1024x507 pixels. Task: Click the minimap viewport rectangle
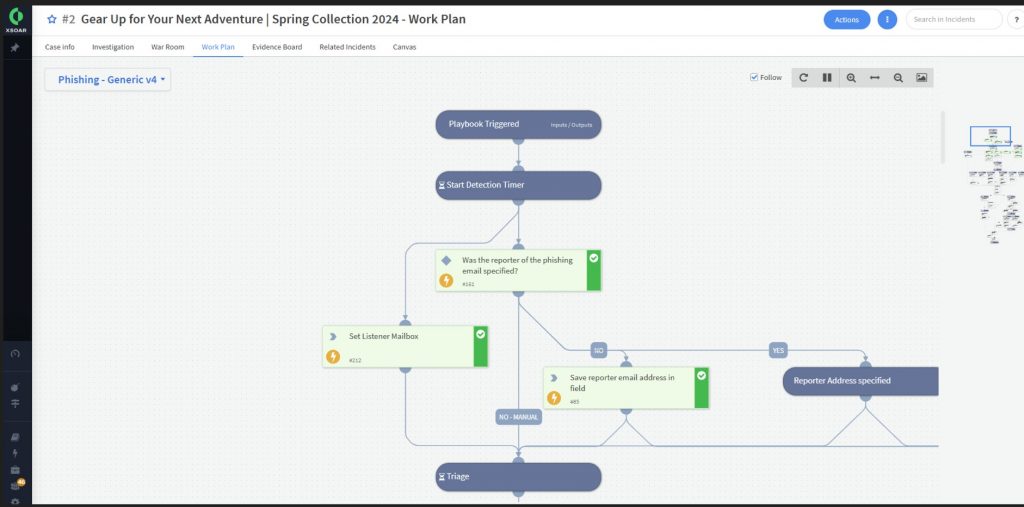coord(990,136)
